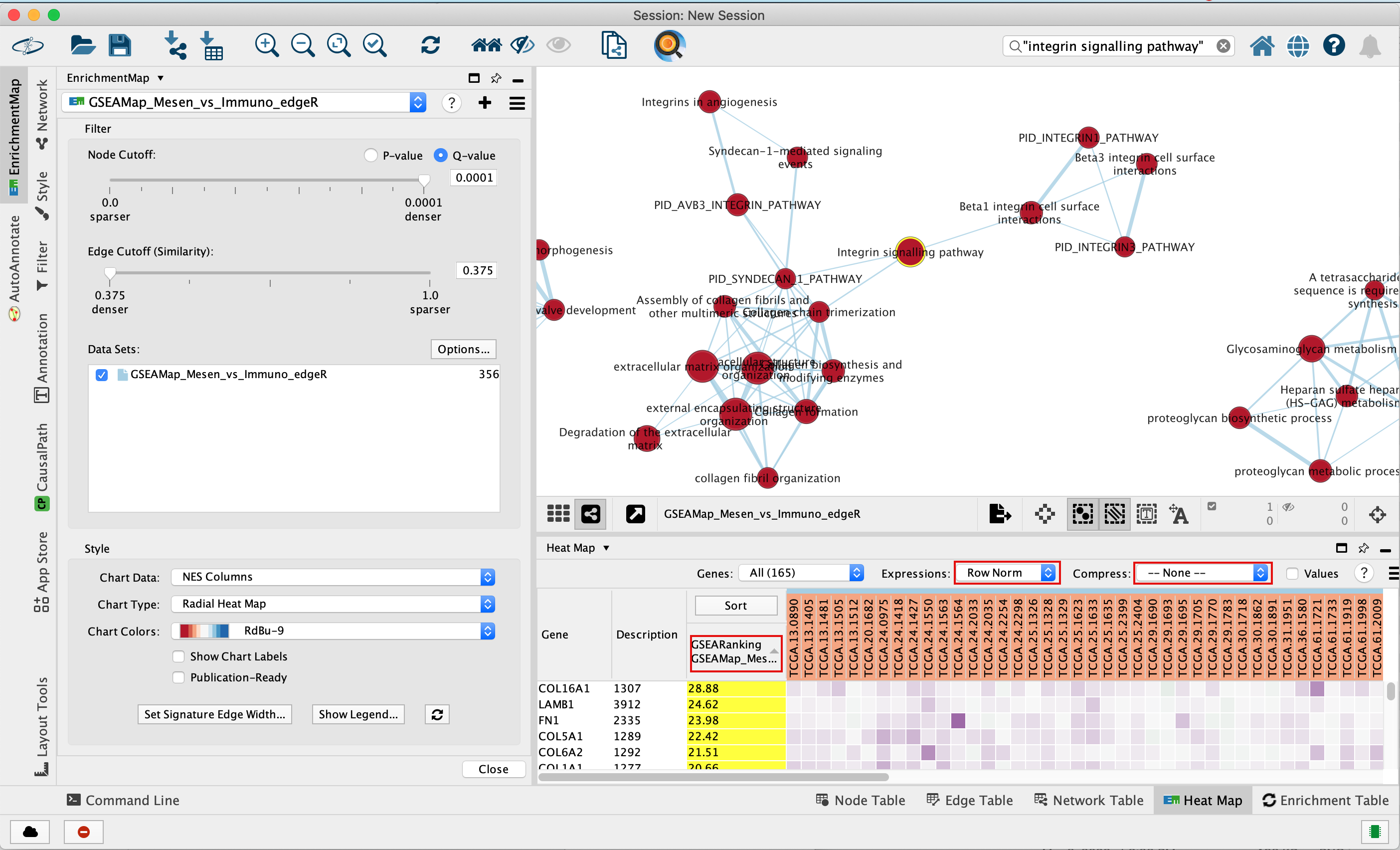The height and width of the screenshot is (850, 1400).
Task: Click the Export network arrow icon
Action: point(1000,513)
